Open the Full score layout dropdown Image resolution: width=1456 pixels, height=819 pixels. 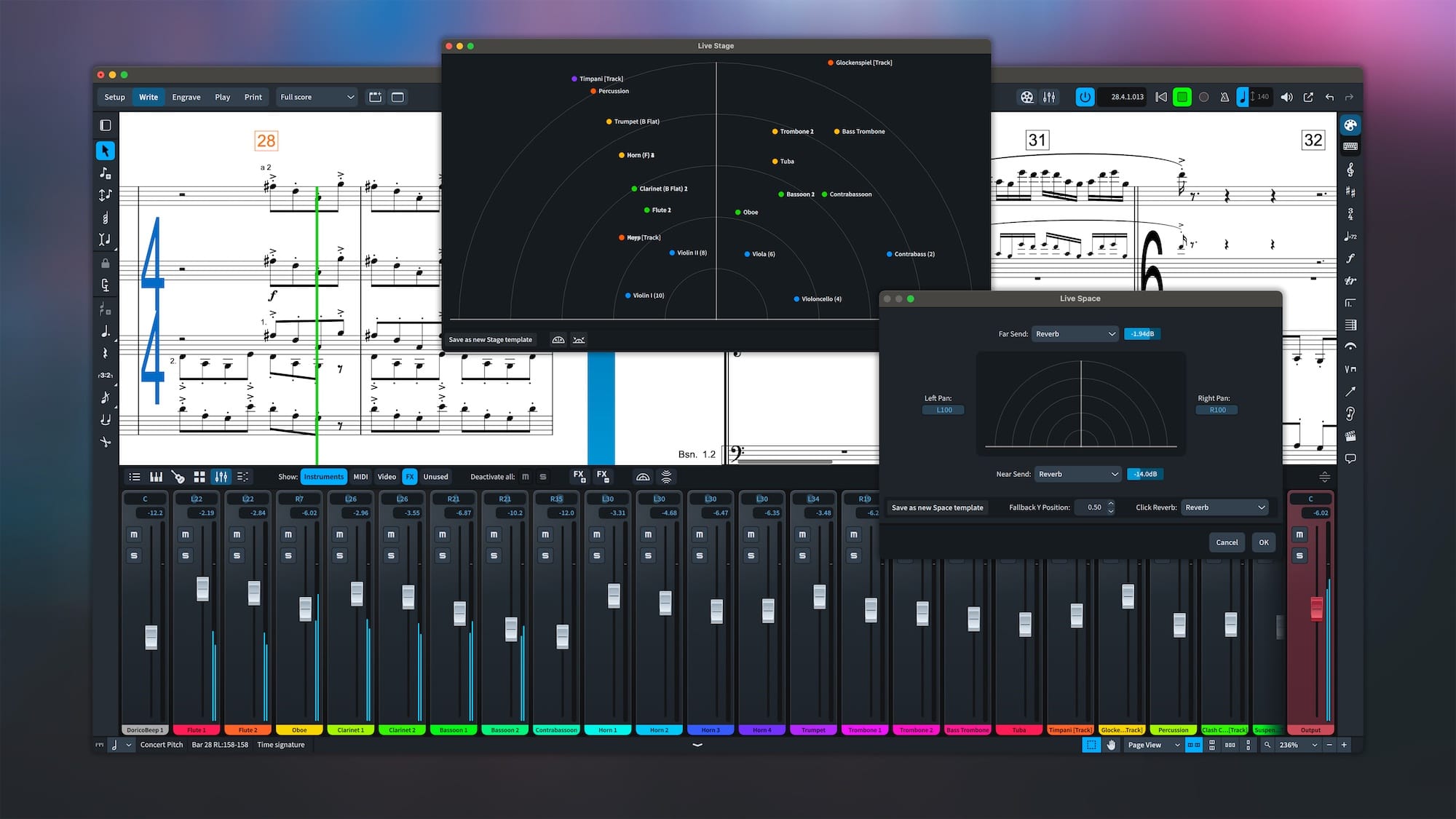[317, 97]
